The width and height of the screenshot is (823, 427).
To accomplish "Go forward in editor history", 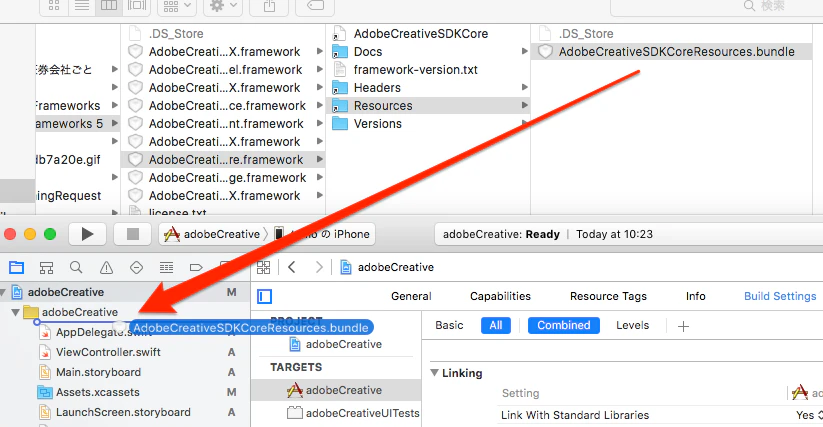I will (x=319, y=268).
